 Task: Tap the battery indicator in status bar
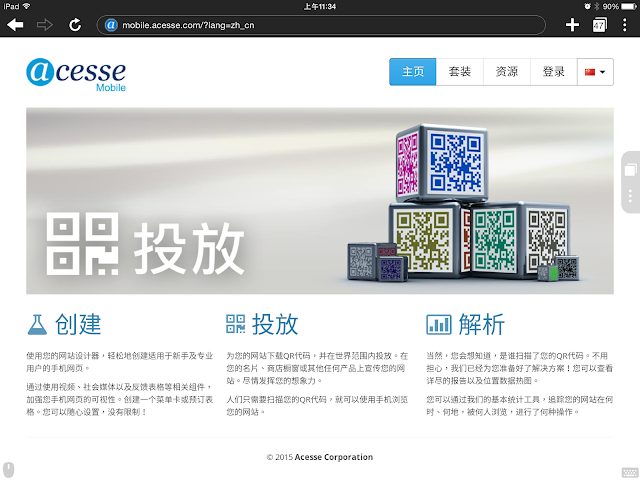[629, 7]
